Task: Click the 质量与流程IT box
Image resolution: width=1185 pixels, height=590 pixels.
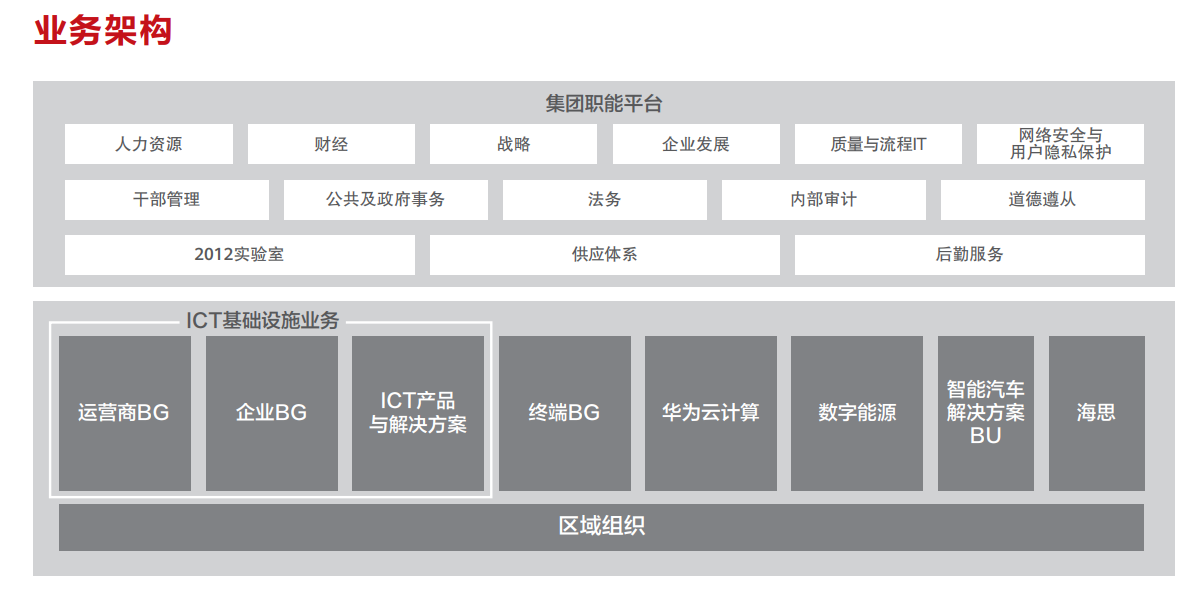Action: coord(878,144)
